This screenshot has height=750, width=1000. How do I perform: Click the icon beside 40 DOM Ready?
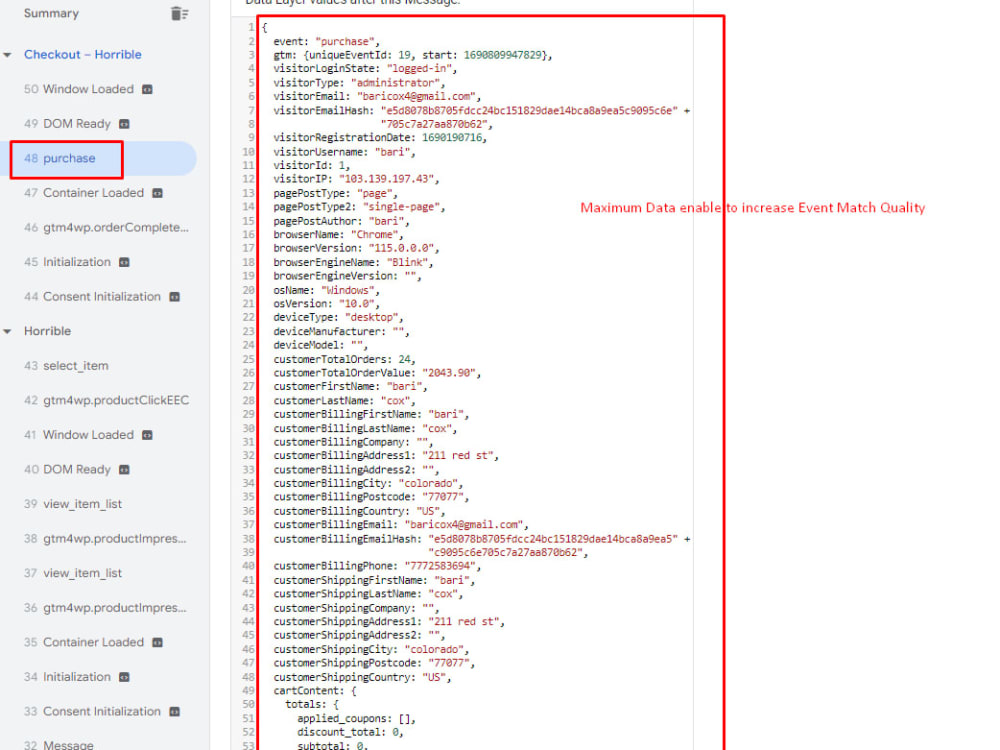click(122, 469)
